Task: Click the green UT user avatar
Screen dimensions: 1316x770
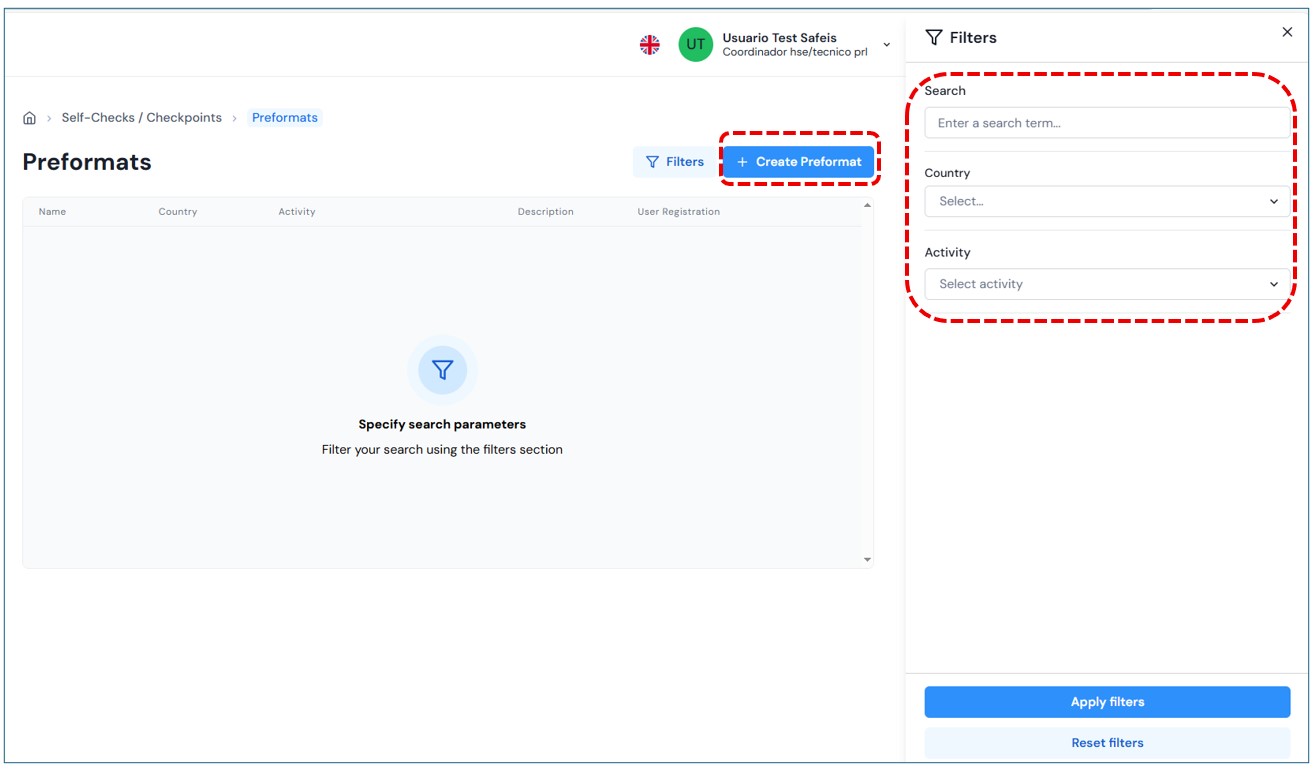Action: point(695,45)
